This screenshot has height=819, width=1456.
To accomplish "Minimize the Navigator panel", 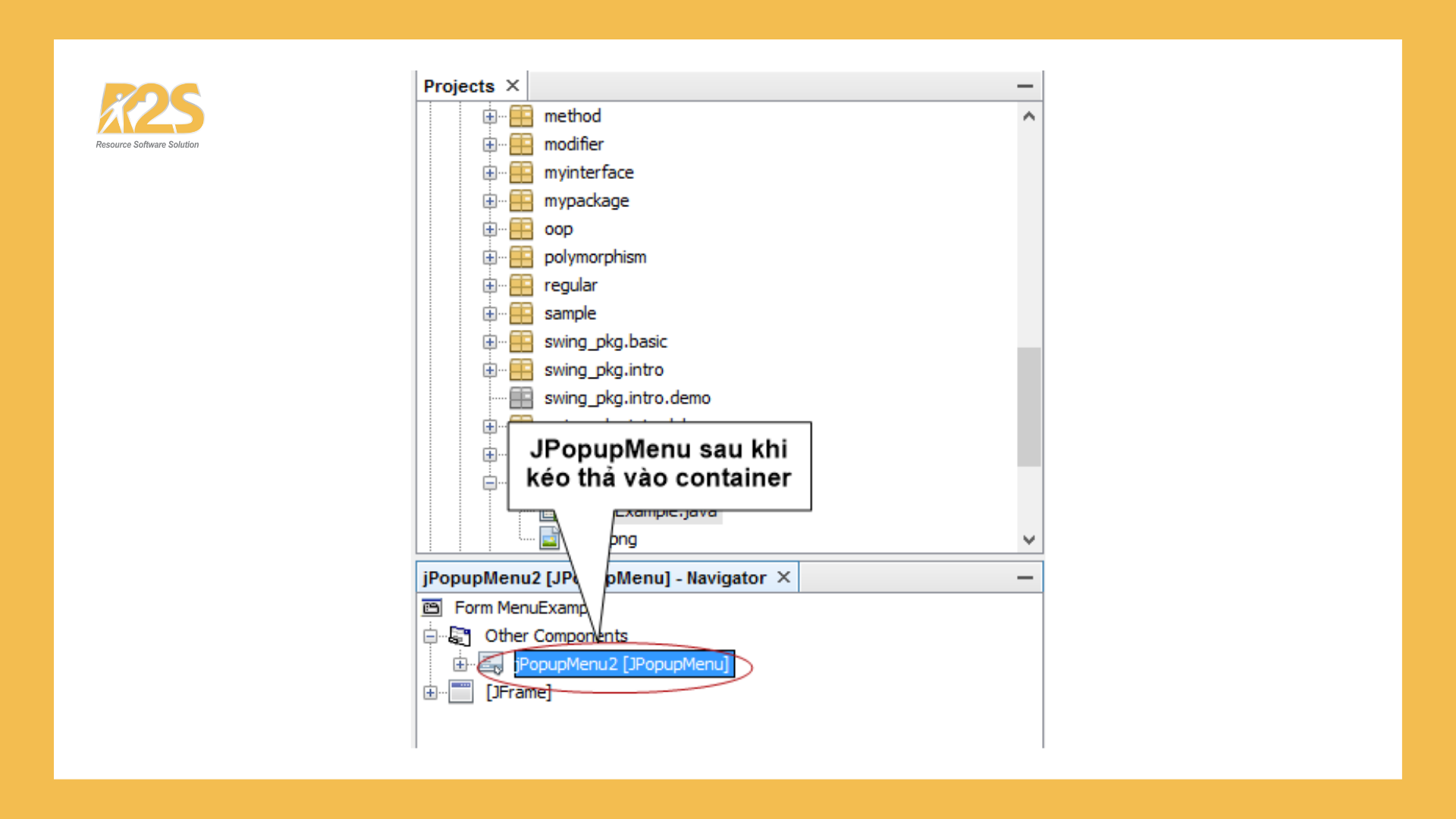I will pyautogui.click(x=1025, y=578).
